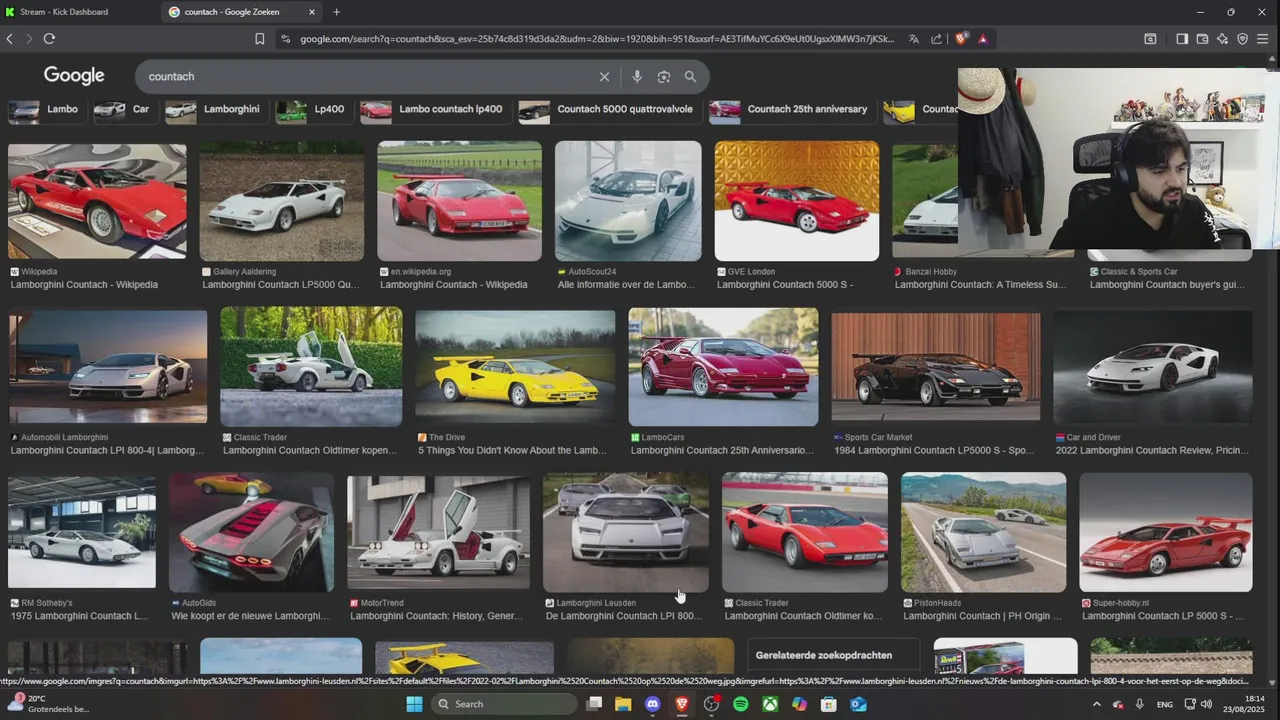This screenshot has width=1280, height=720.
Task: Filter results by the Car chip
Action: click(123, 109)
